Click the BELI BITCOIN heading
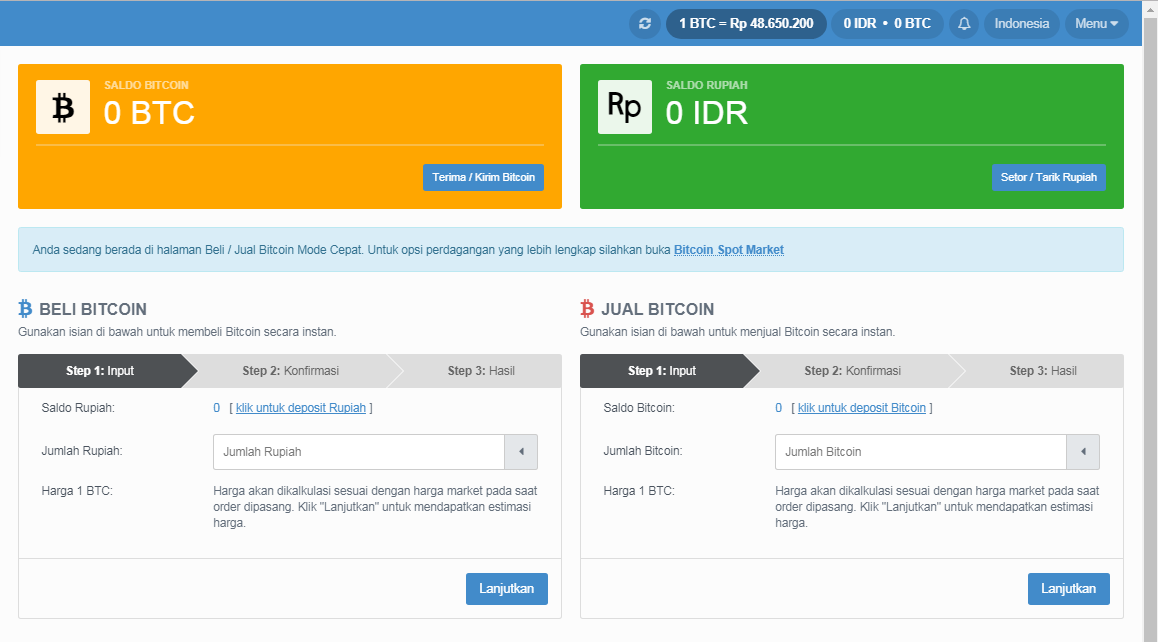Image resolution: width=1158 pixels, height=642 pixels. [x=93, y=309]
